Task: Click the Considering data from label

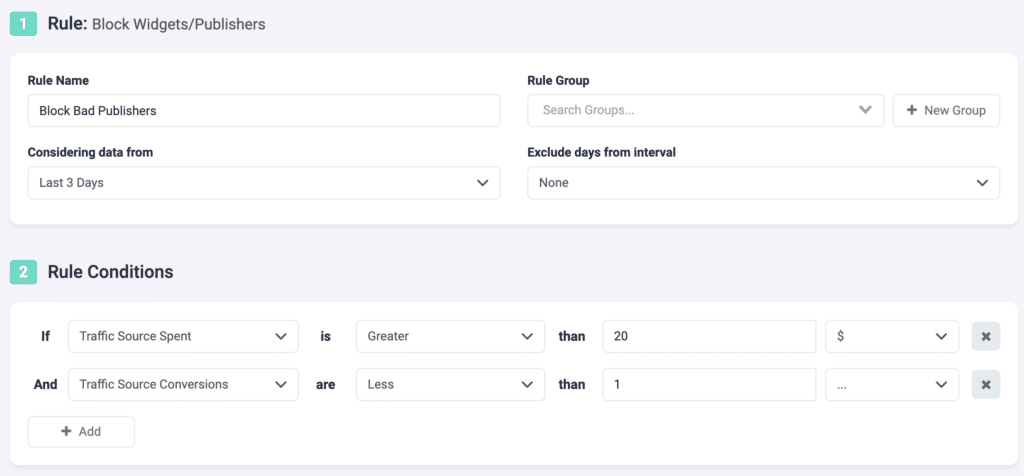Action: click(90, 153)
